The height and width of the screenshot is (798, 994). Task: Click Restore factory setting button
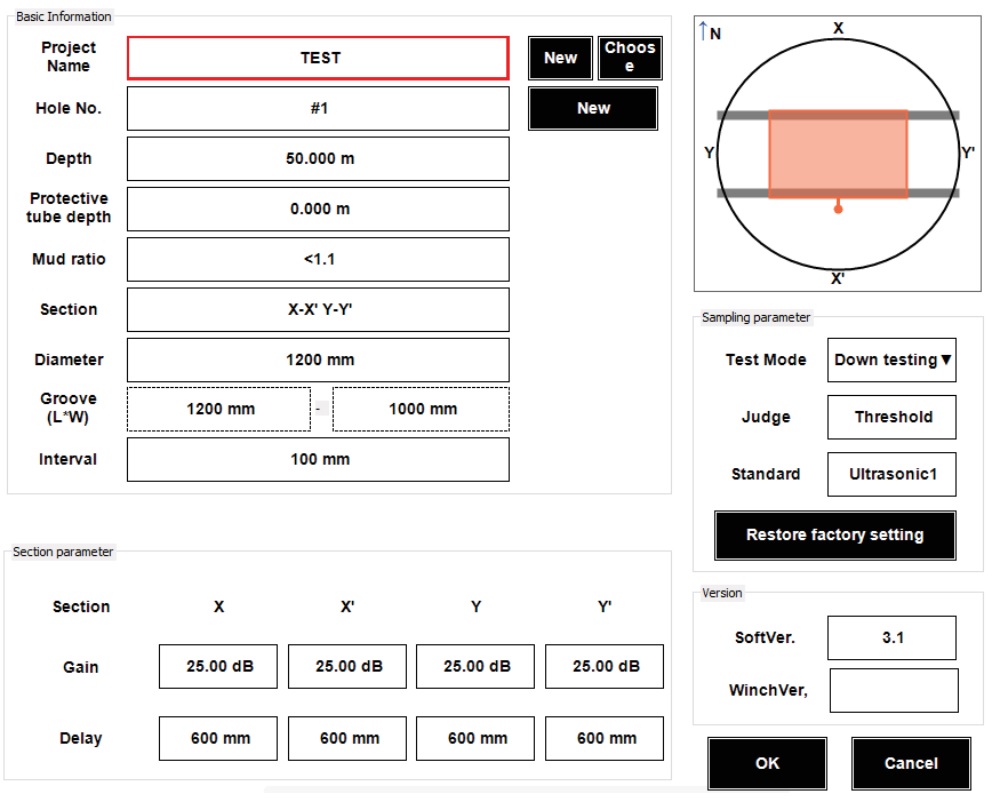pyautogui.click(x=837, y=536)
